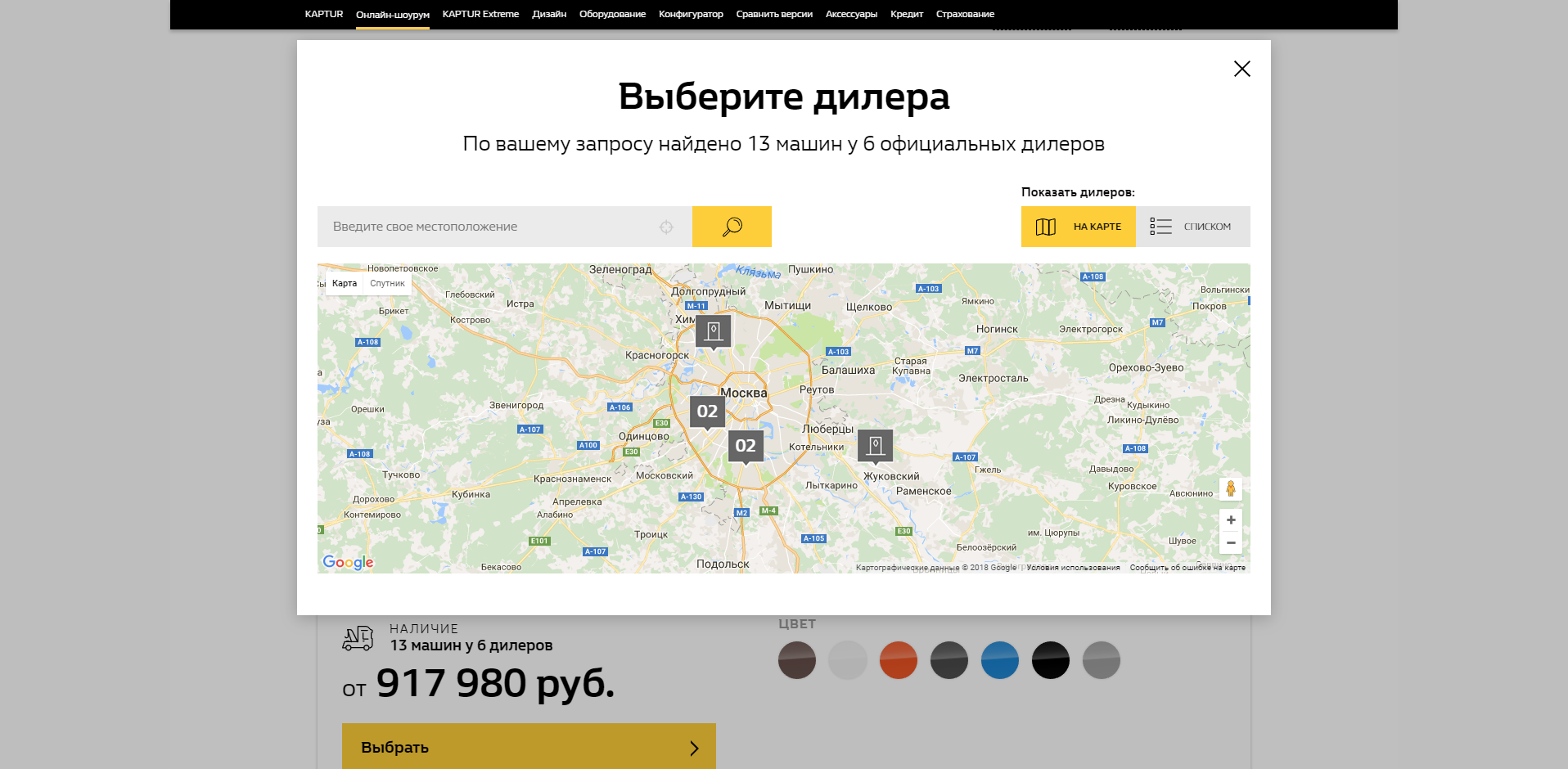
Task: Click the price 917 980 руб.
Action: (495, 683)
